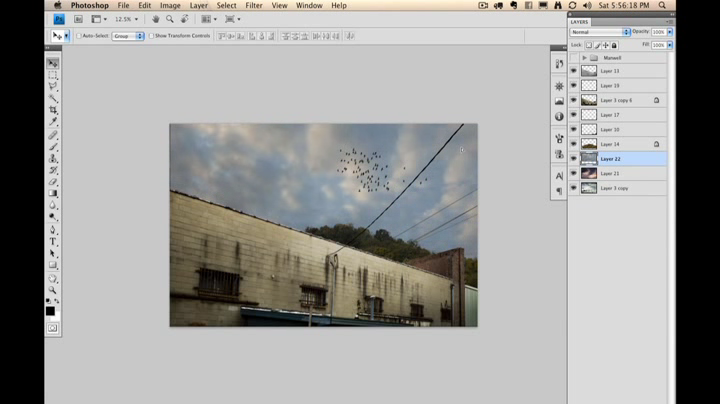Click the foreground color swatch

(x=50, y=311)
